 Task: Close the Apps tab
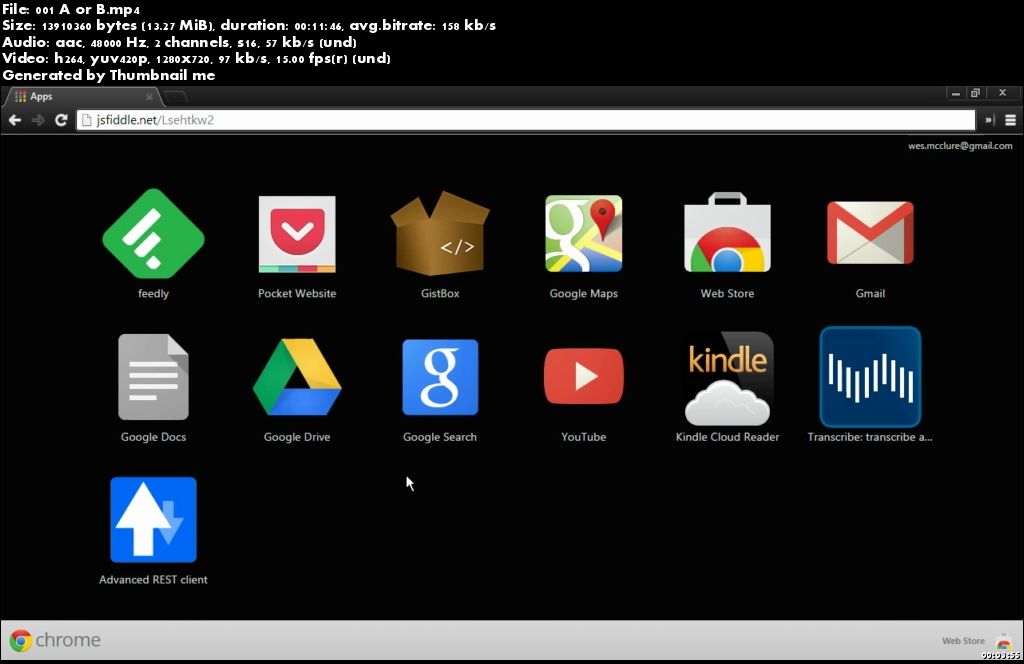150,97
